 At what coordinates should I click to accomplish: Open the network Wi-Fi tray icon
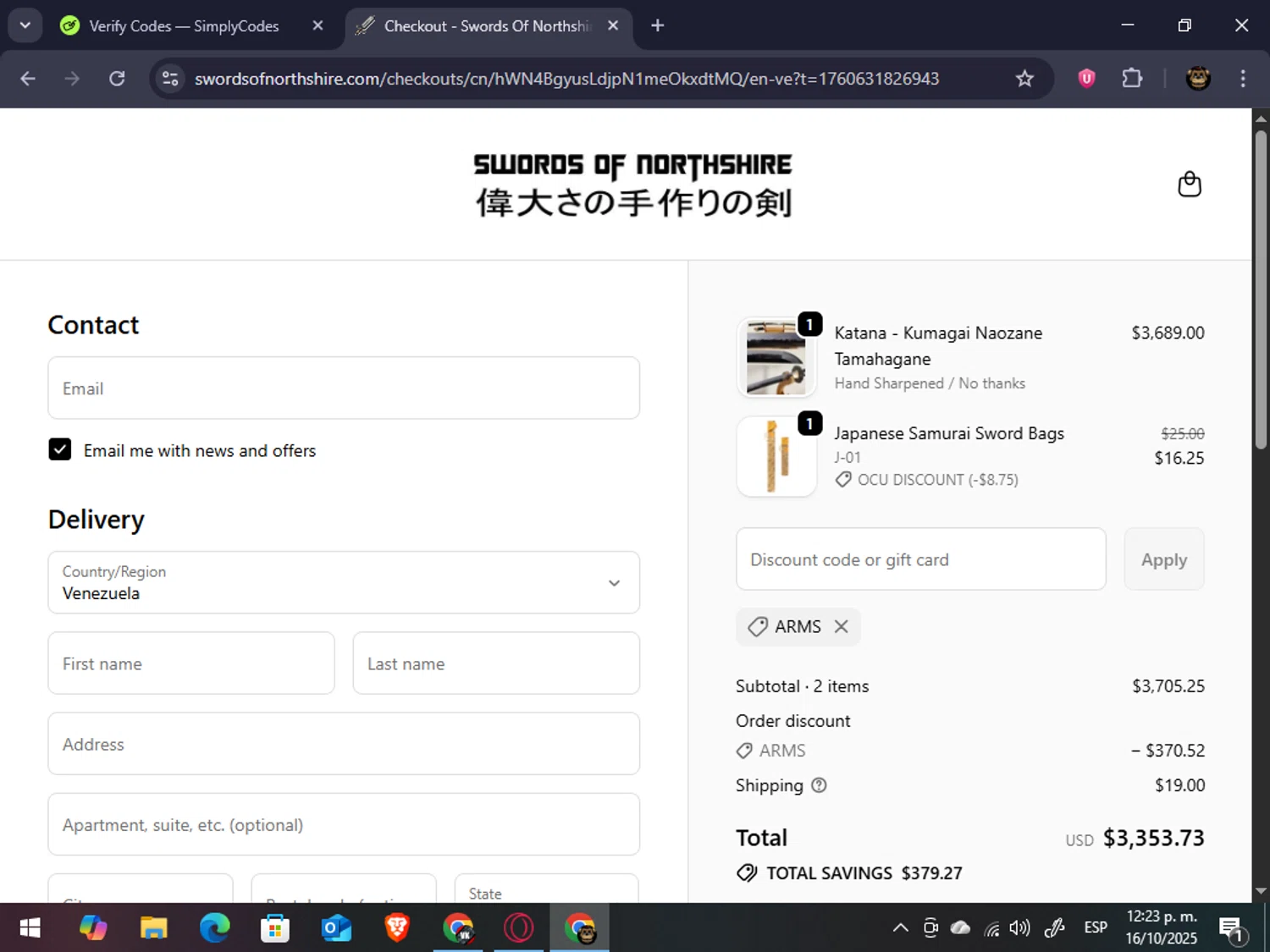click(991, 929)
